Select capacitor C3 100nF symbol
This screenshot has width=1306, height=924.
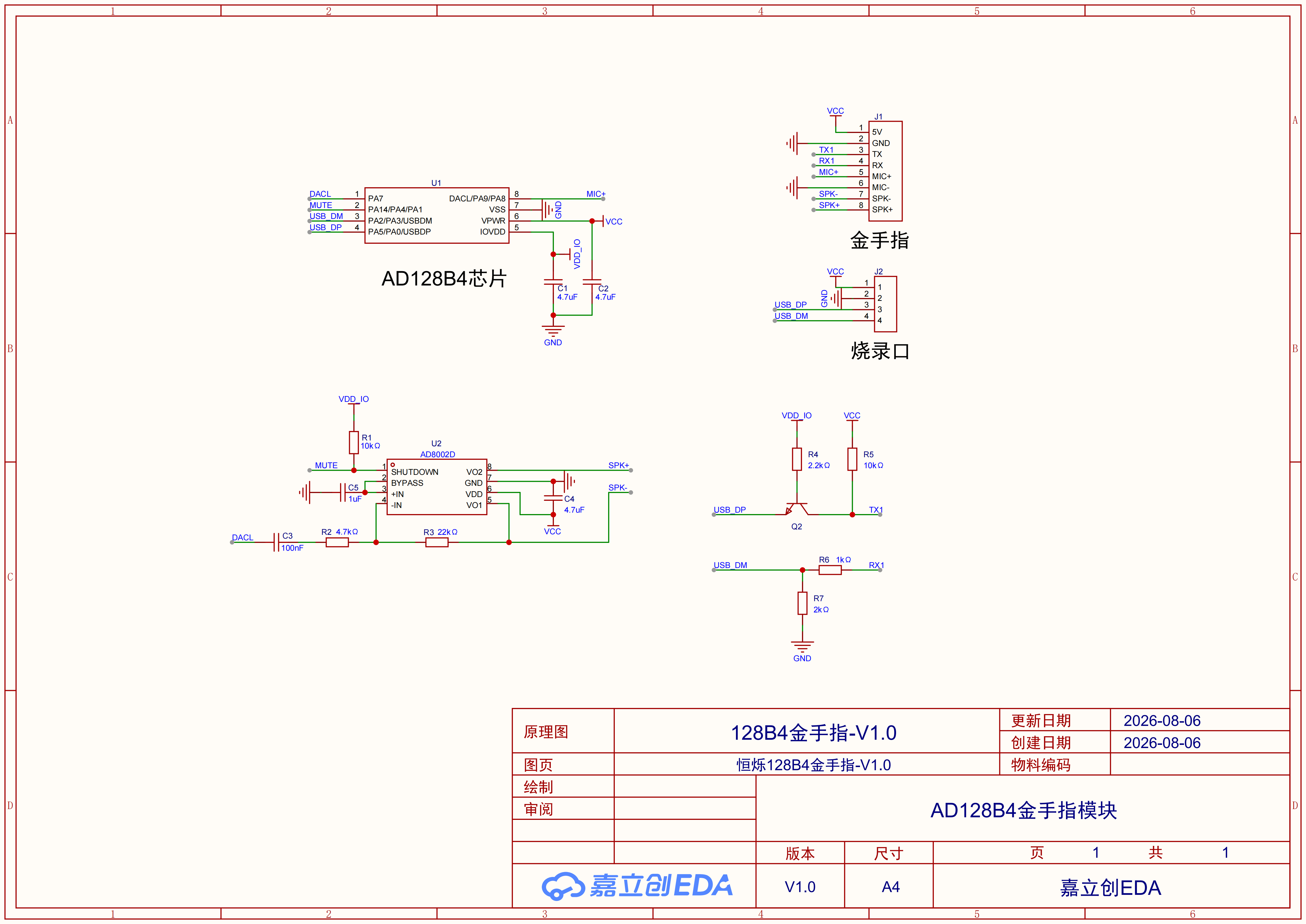coord(276,542)
